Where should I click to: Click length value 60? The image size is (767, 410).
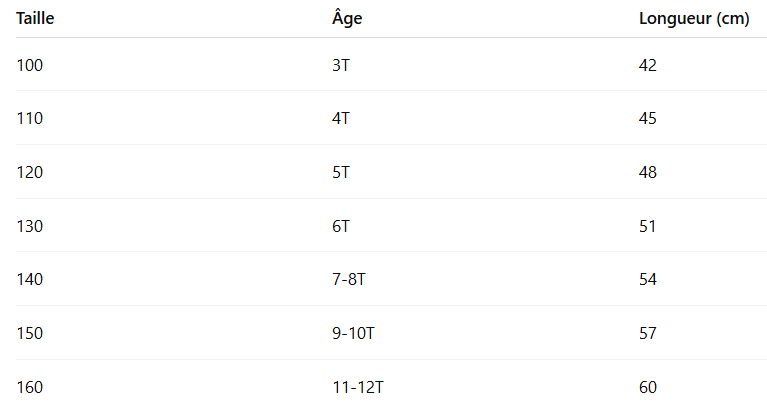pyautogui.click(x=648, y=387)
